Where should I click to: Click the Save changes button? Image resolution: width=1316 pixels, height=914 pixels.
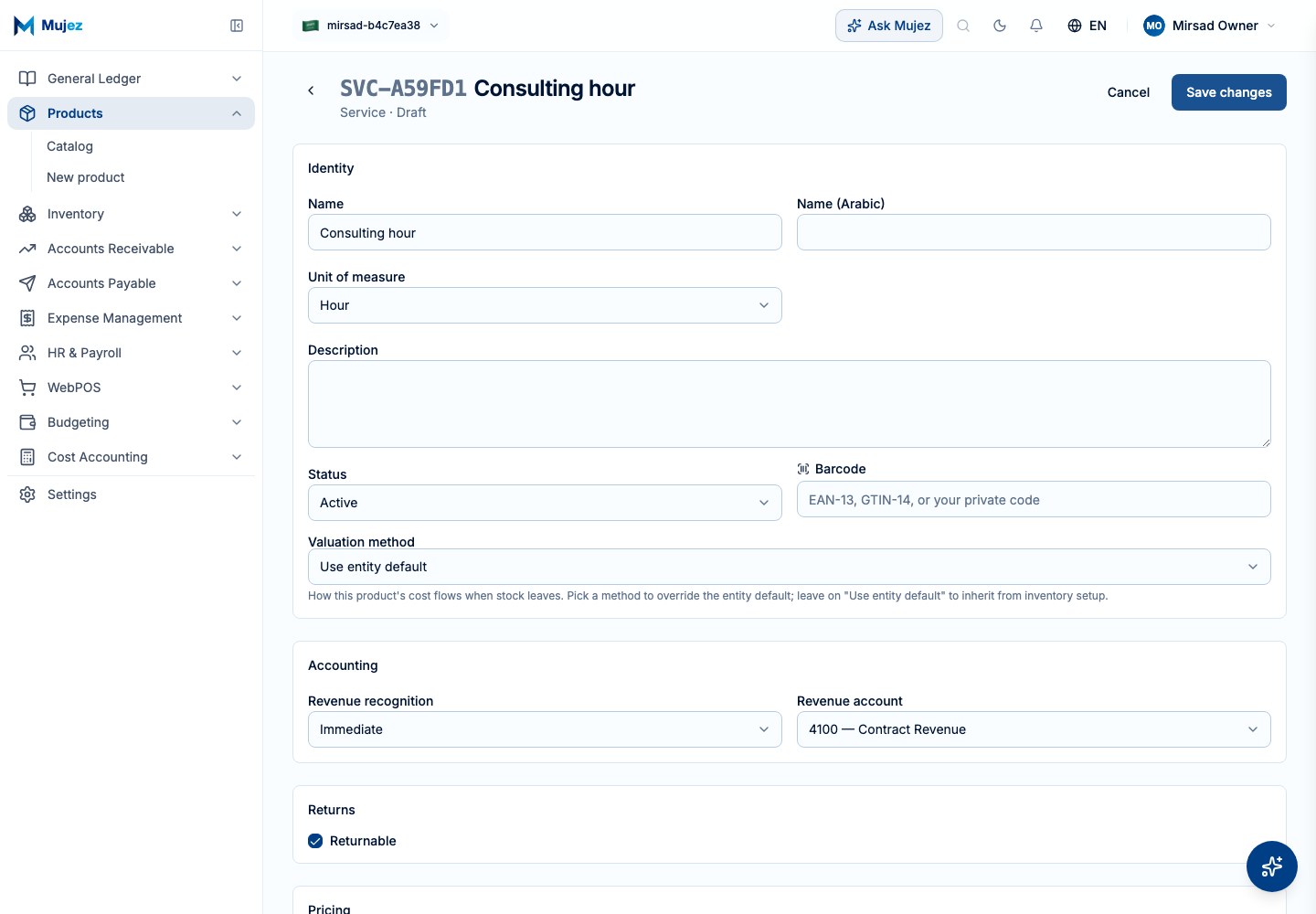1229,92
